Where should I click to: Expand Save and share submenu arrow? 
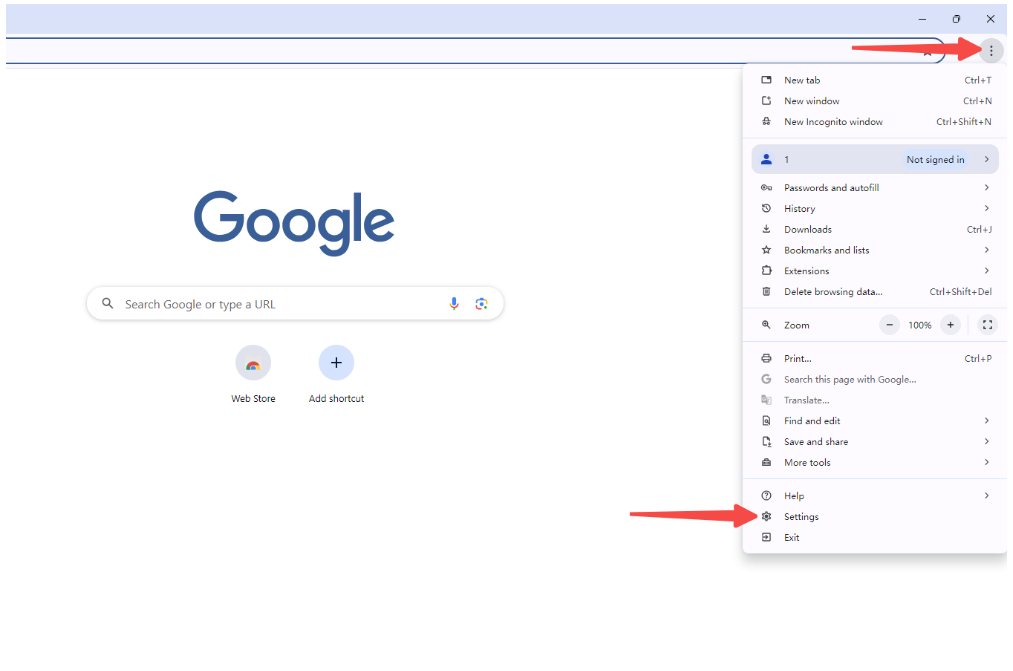tap(987, 441)
